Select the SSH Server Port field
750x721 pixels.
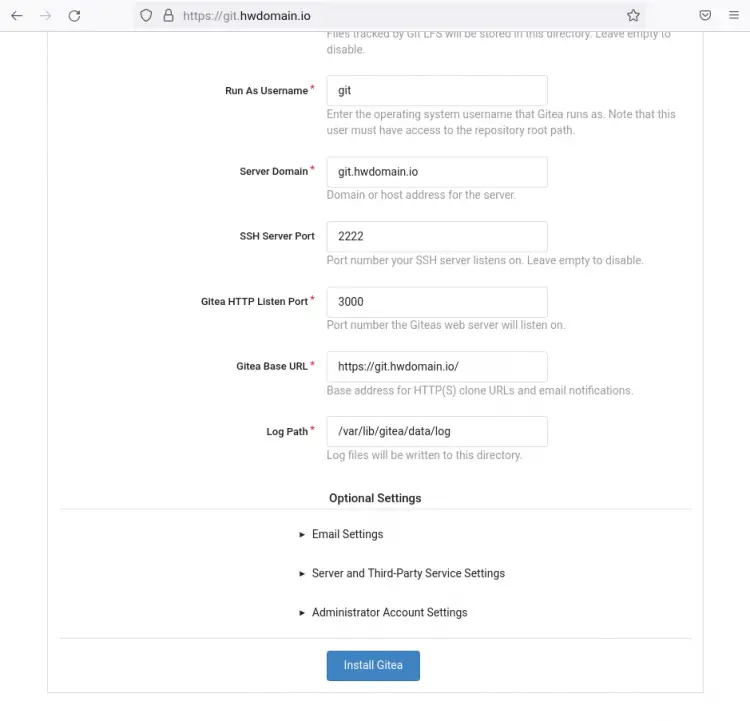(x=437, y=237)
